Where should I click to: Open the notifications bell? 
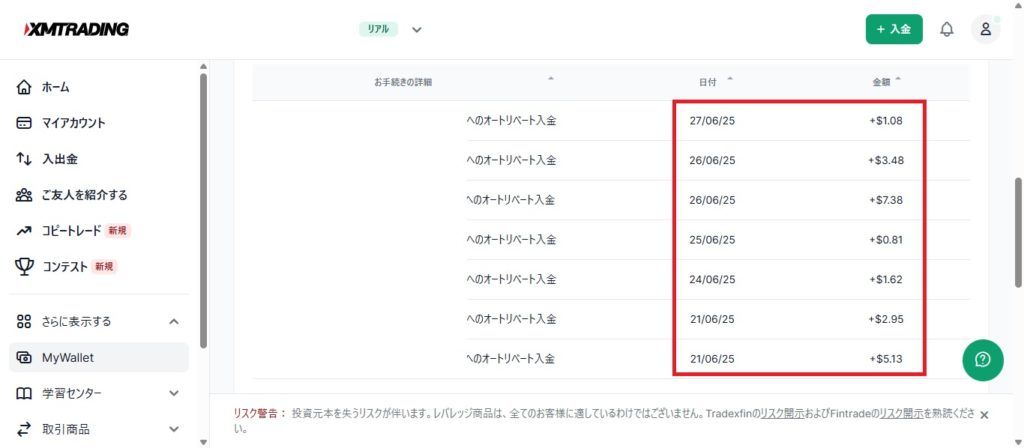[x=946, y=29]
